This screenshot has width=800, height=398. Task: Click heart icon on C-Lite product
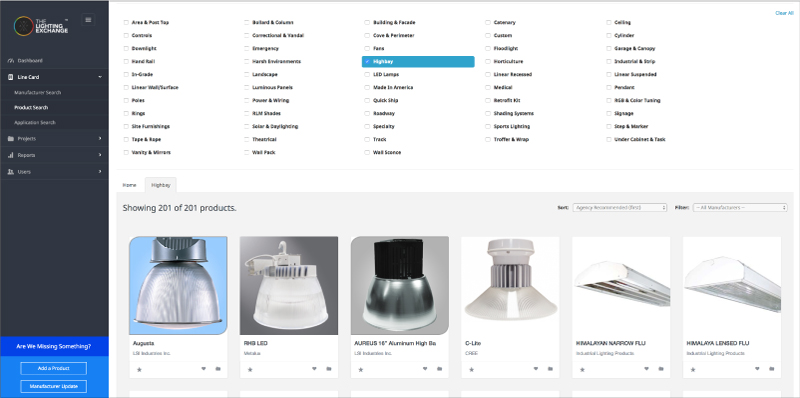[x=536, y=368]
